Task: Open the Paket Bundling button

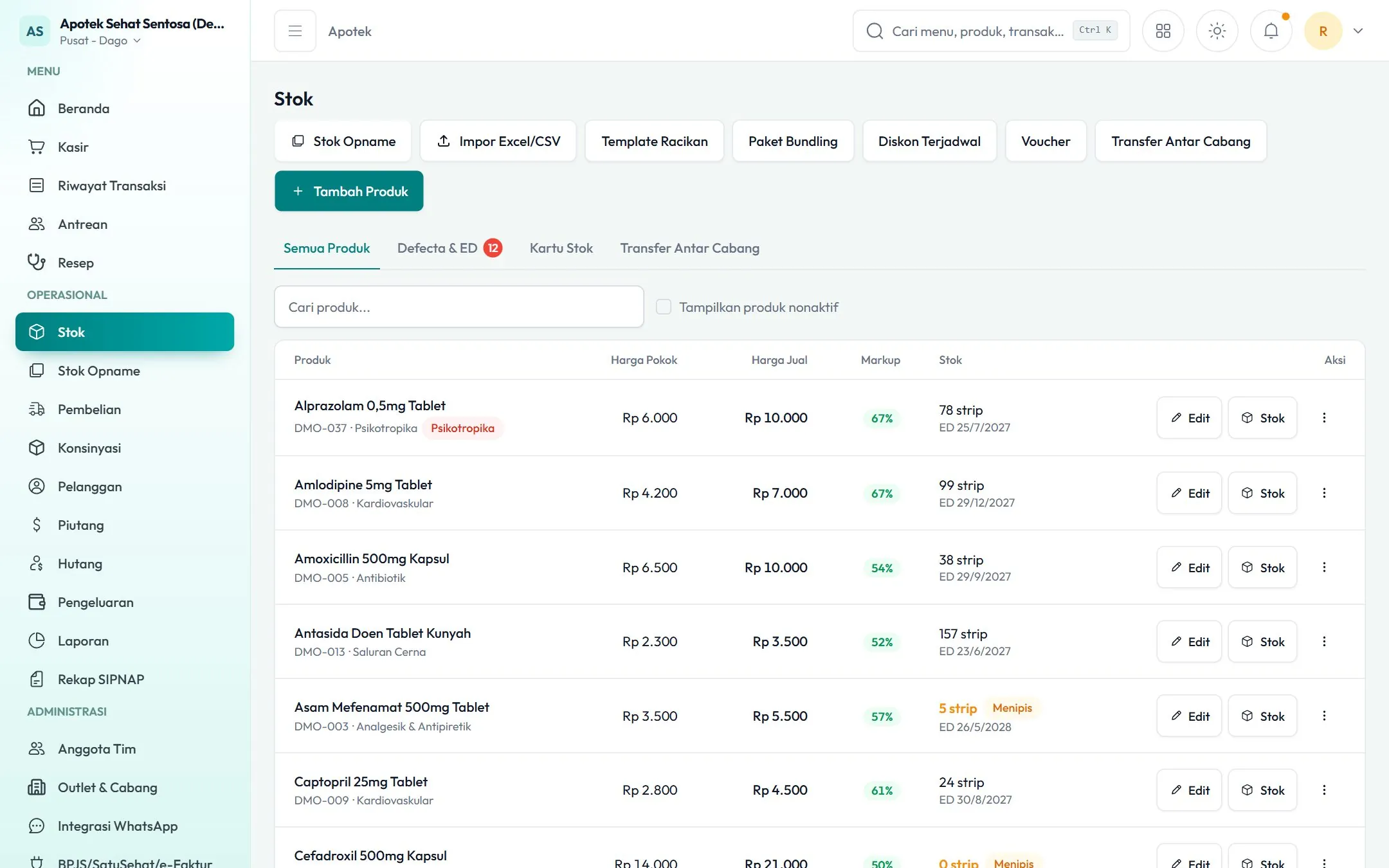Action: tap(793, 141)
